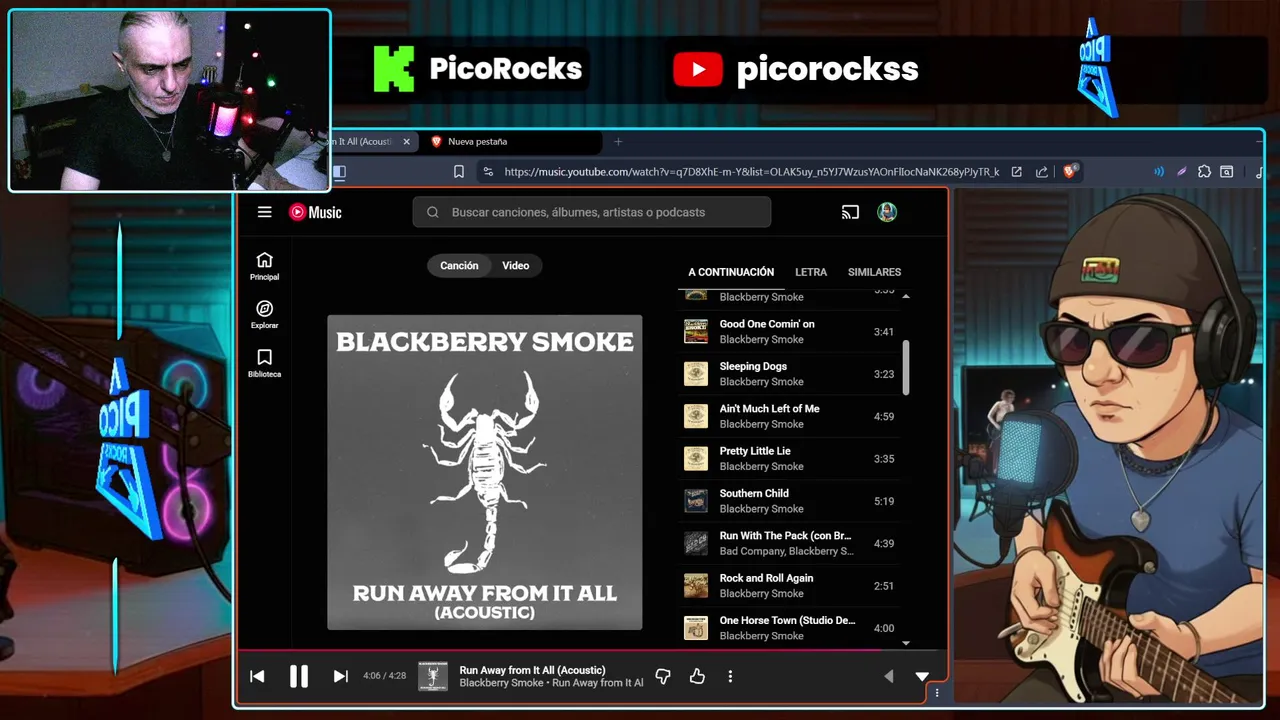Click Rock and Roll Again thumbnail
The width and height of the screenshot is (1280, 720).
point(696,585)
